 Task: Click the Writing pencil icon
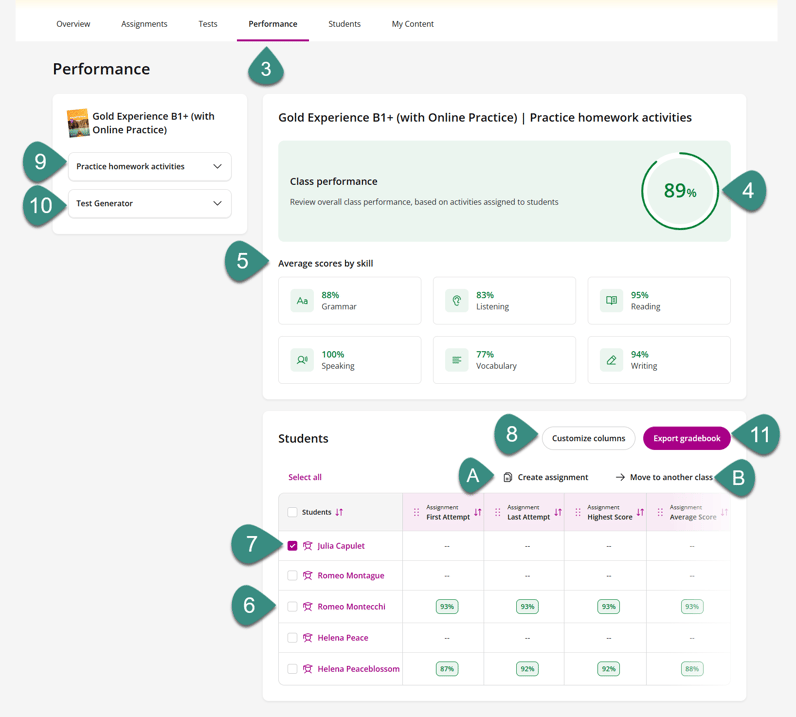(611, 360)
